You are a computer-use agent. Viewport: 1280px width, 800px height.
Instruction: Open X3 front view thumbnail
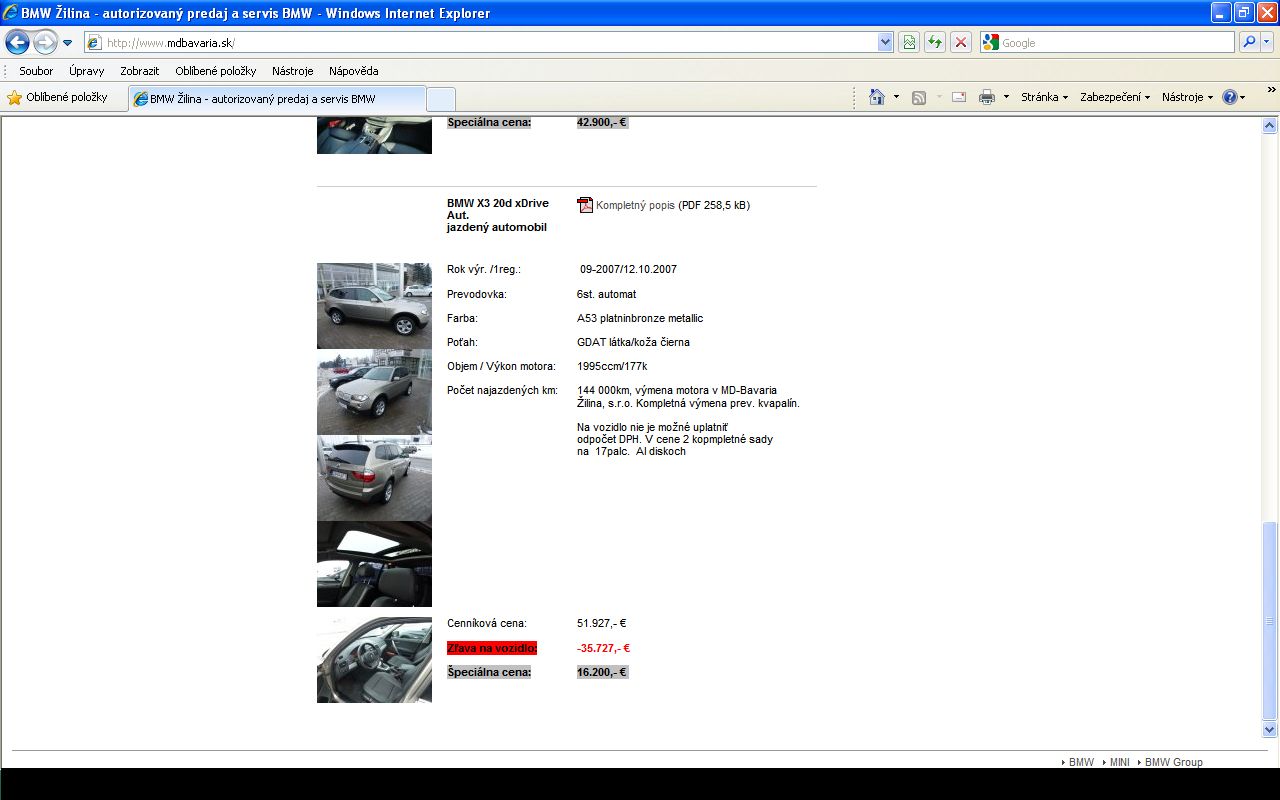tap(374, 392)
